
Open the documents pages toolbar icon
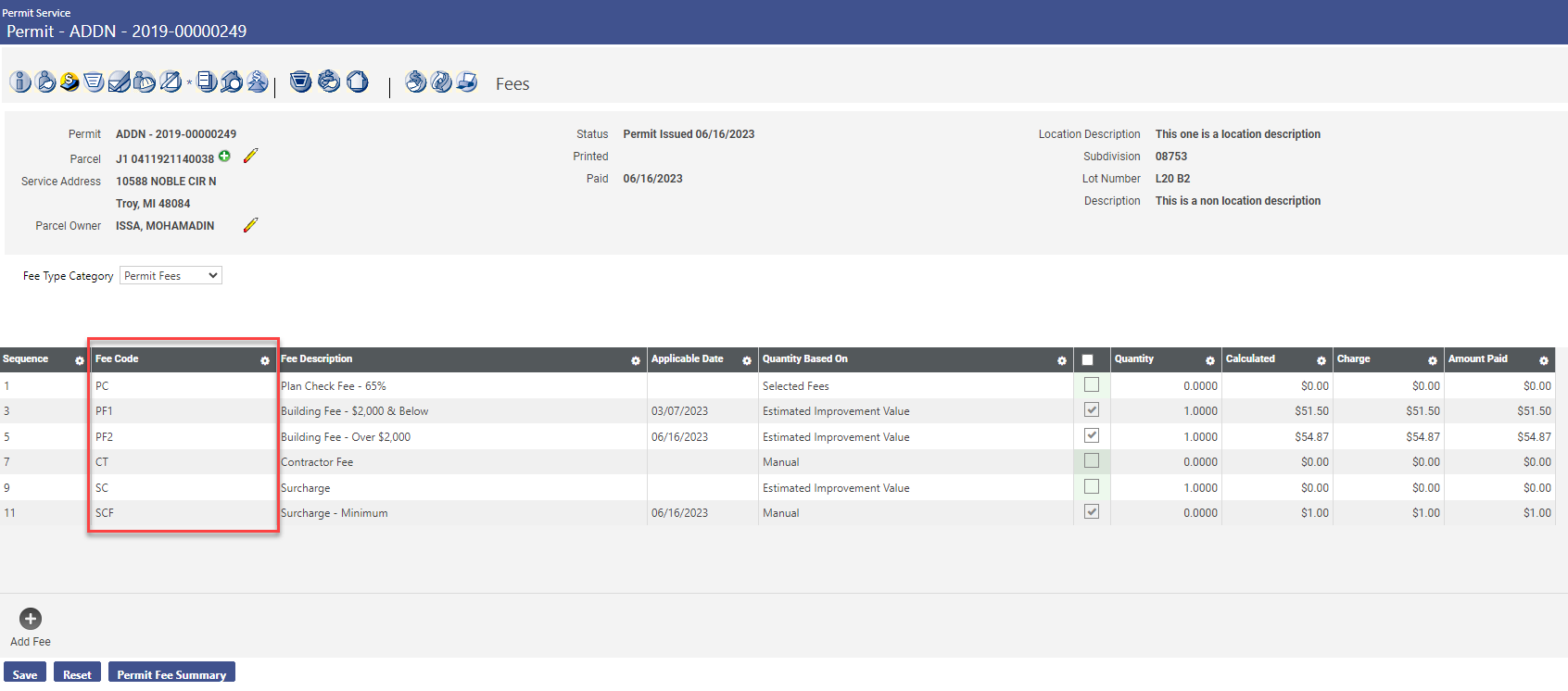click(x=207, y=82)
